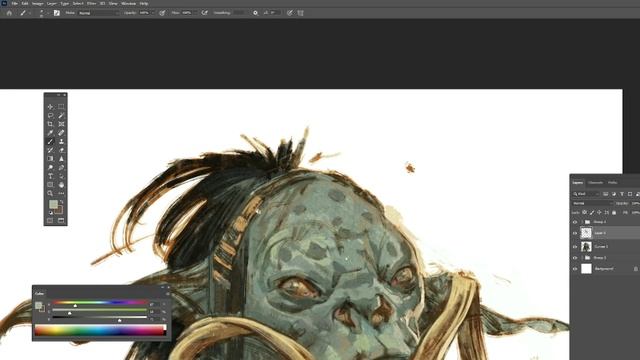Select the Gradient tool
Screen dimensions: 640x360
pyautogui.click(x=50, y=159)
